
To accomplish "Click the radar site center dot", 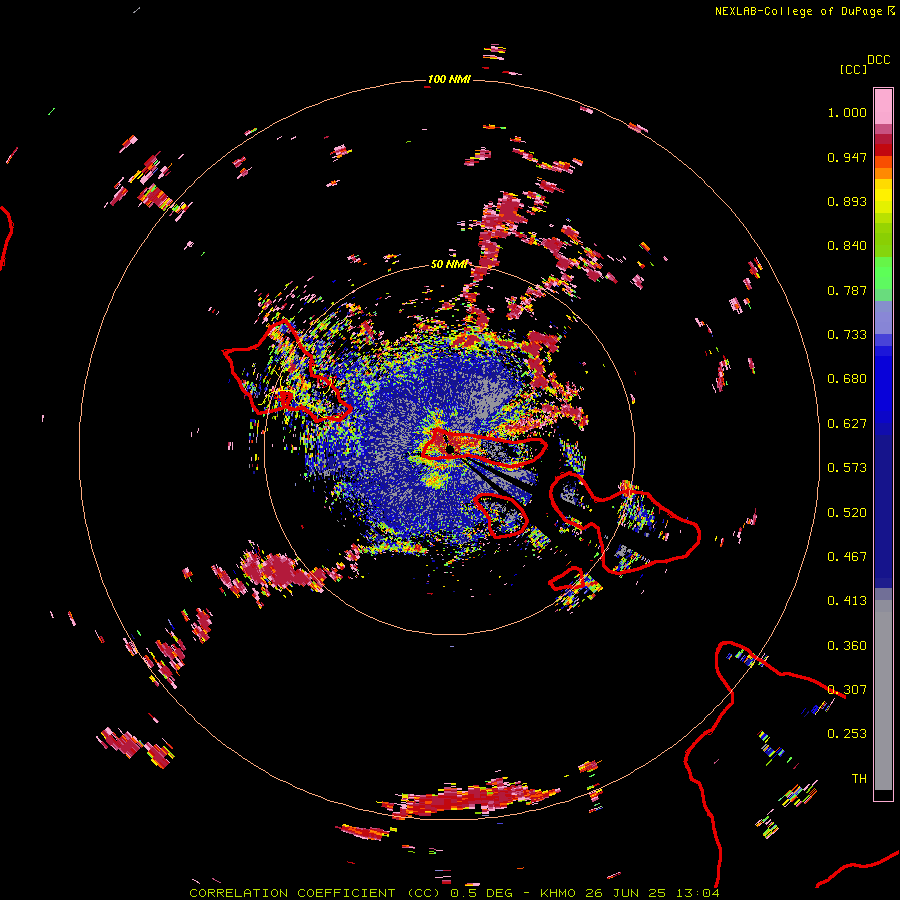I will [451, 449].
